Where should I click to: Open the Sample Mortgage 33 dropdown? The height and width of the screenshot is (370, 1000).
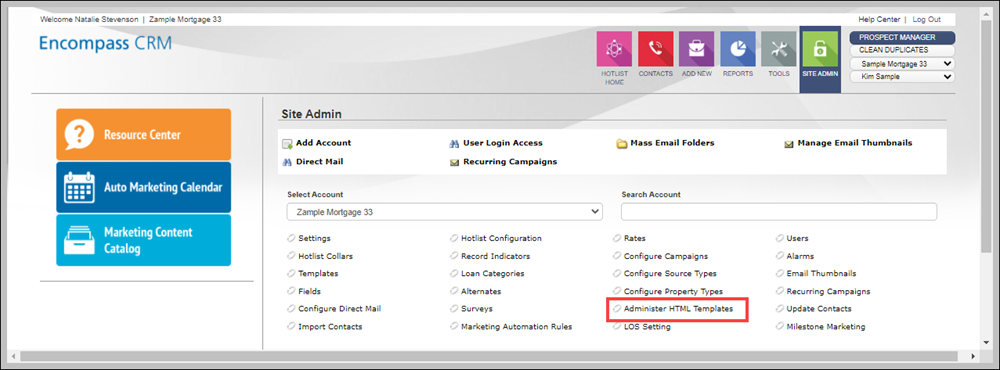[902, 64]
